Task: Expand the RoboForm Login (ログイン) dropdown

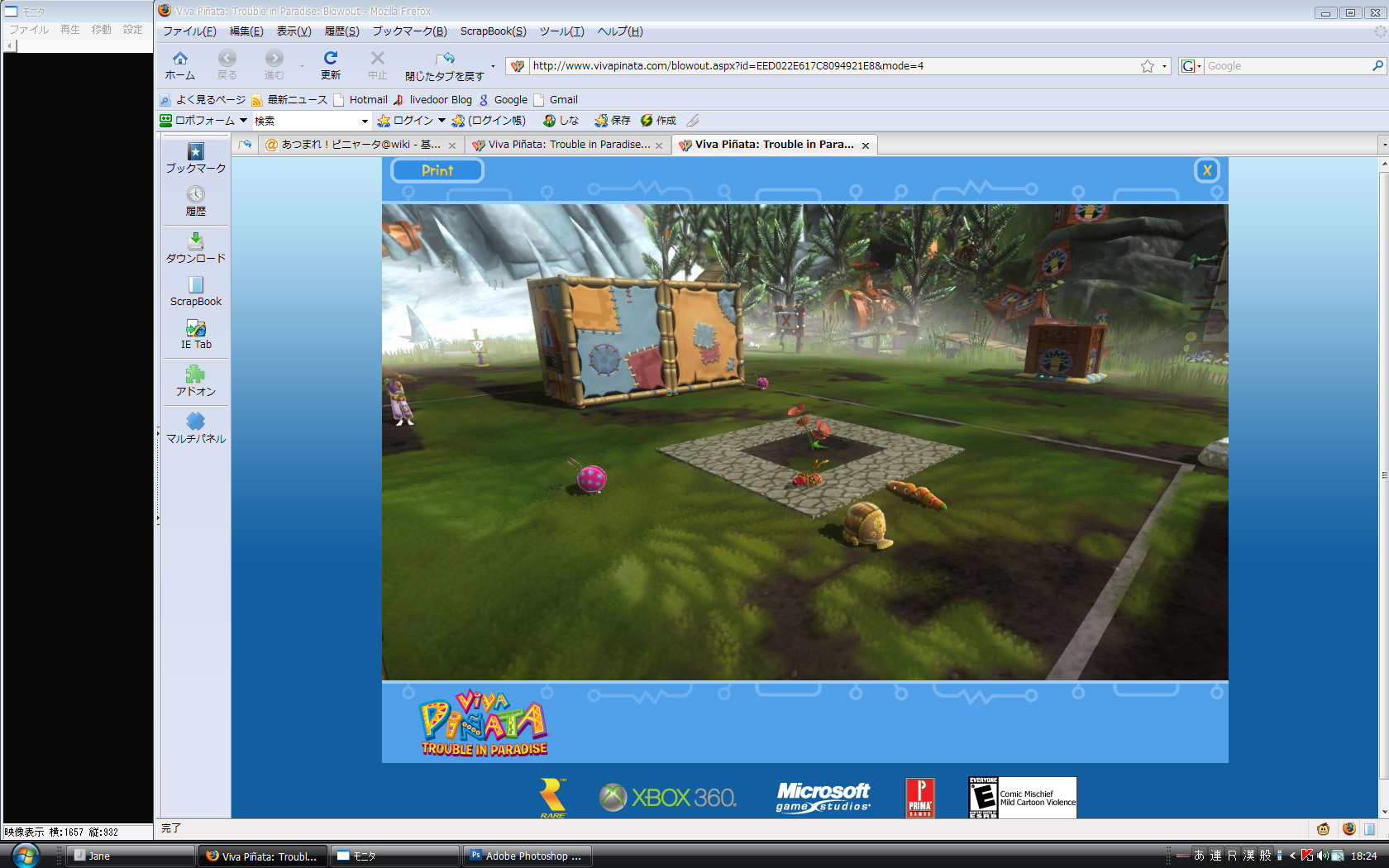Action: coord(442,121)
